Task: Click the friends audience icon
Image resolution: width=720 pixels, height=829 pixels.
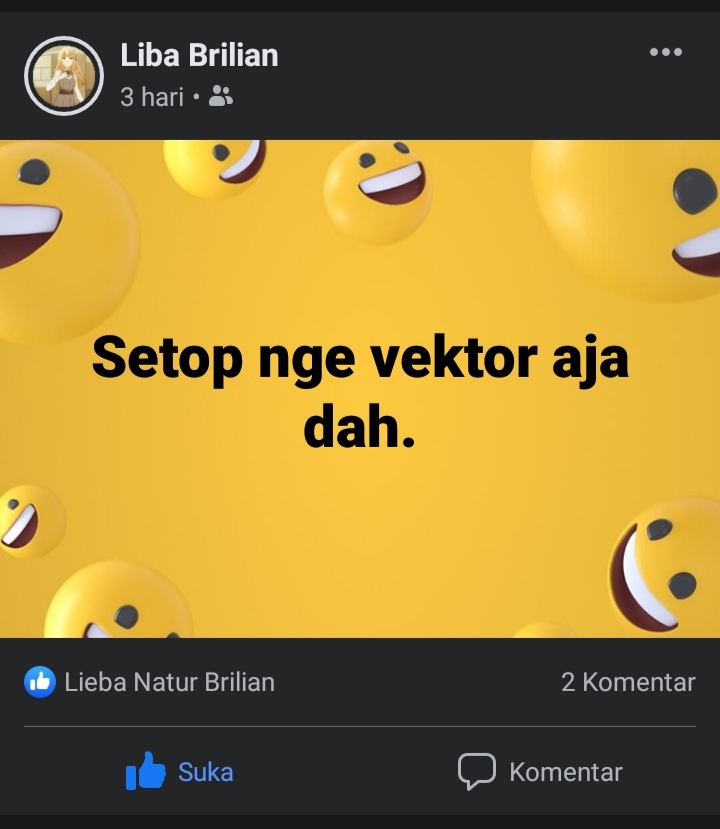Action: point(220,97)
